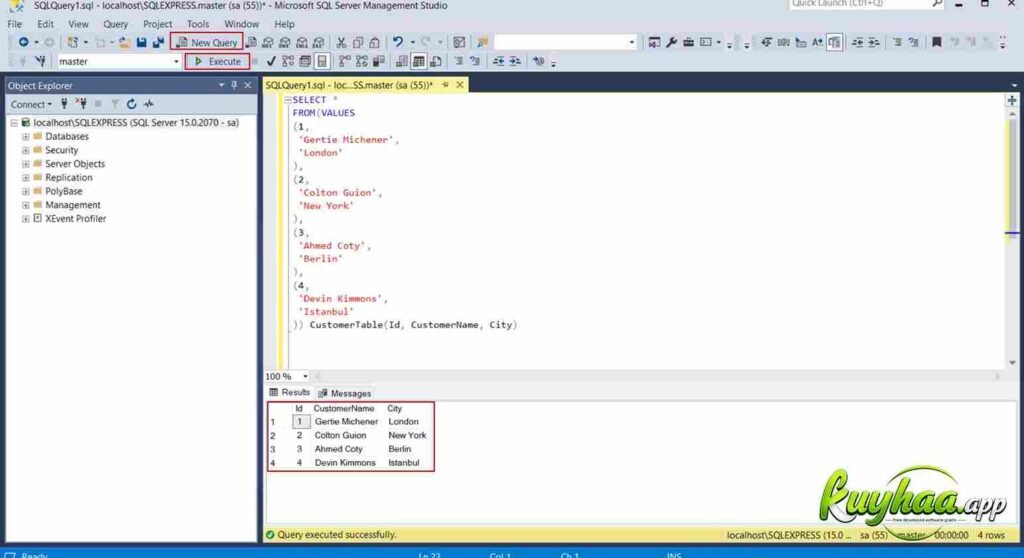1024x558 pixels.
Task: Open a new XMLA query
Action: pyautogui.click(x=302, y=42)
